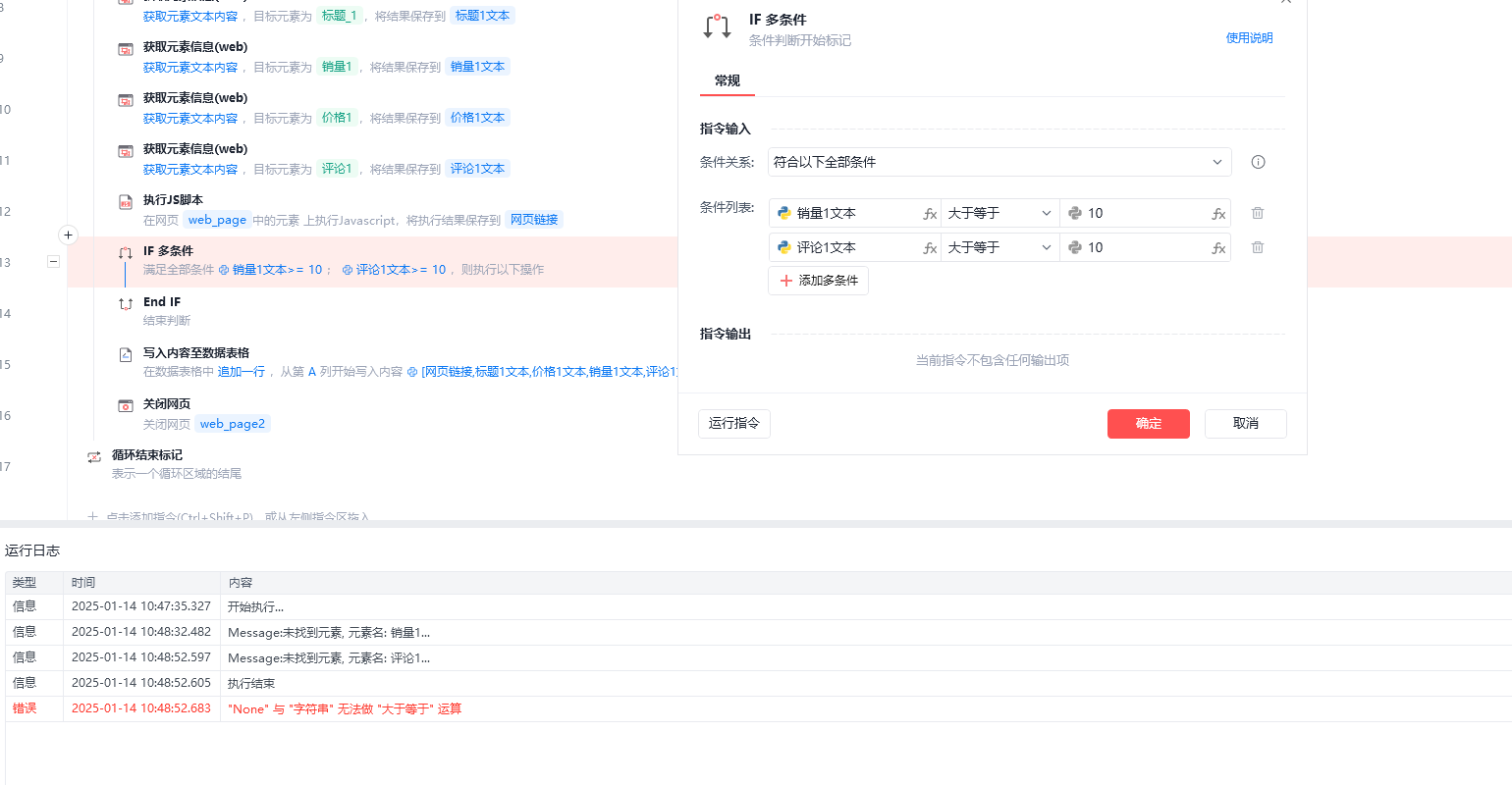Viewport: 1512px width, 785px height.
Task: Click the 标题1文本 variable tag
Action: [x=482, y=16]
